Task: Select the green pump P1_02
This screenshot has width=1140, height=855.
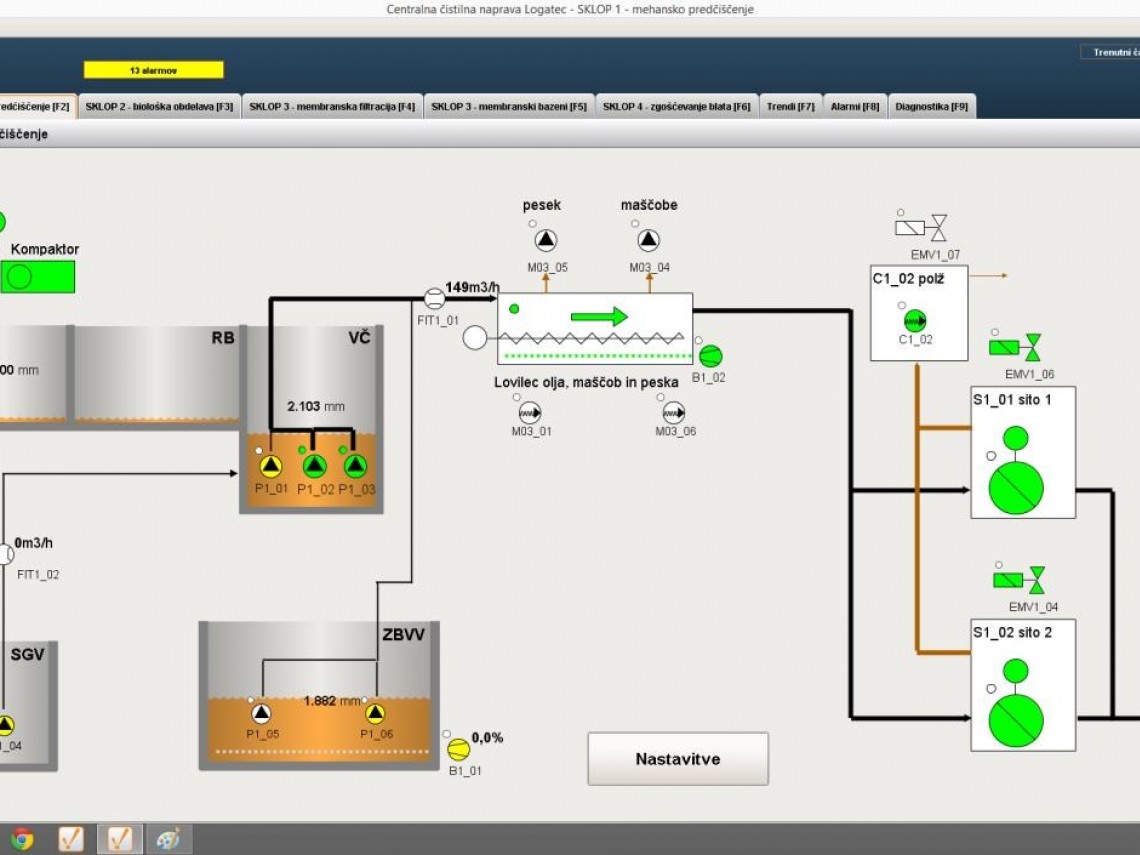Action: (x=314, y=466)
